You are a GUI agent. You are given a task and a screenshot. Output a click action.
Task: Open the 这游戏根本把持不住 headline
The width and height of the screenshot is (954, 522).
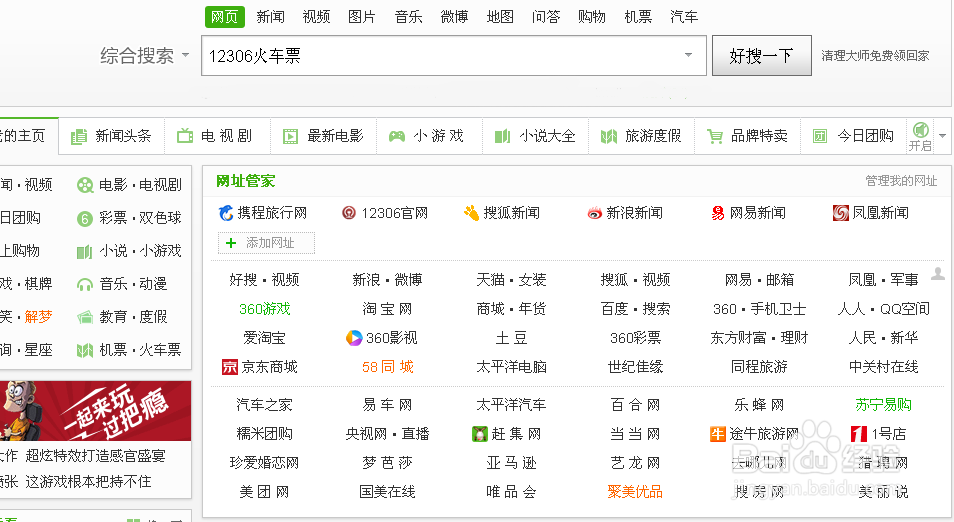[x=88, y=482]
